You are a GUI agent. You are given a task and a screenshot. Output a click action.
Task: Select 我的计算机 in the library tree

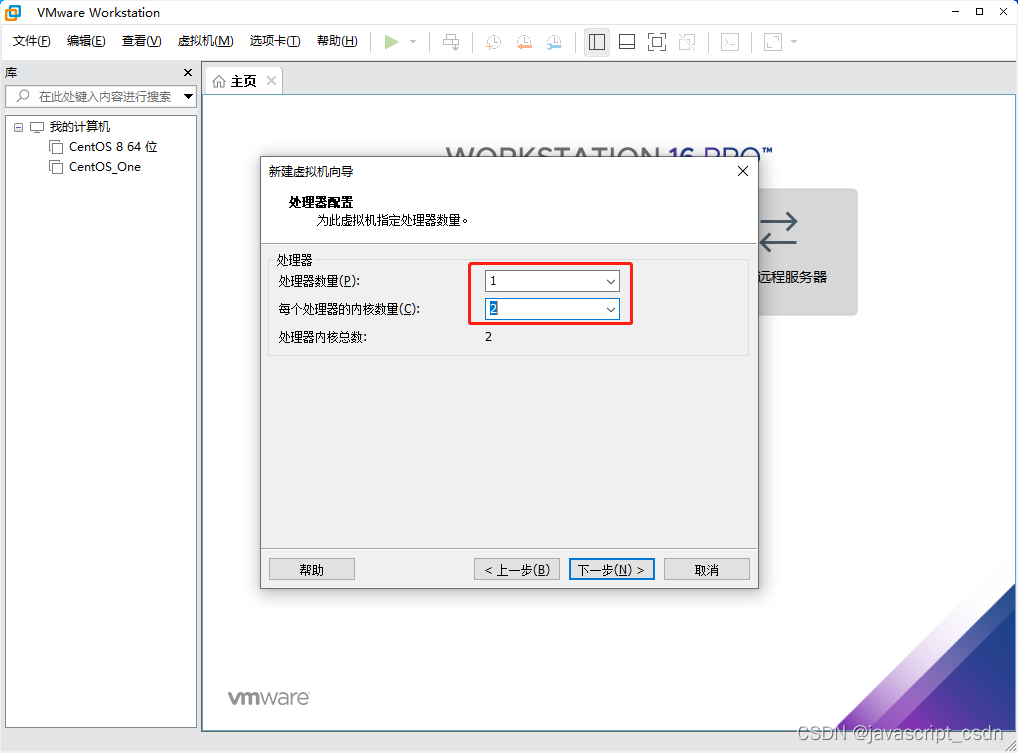point(80,127)
